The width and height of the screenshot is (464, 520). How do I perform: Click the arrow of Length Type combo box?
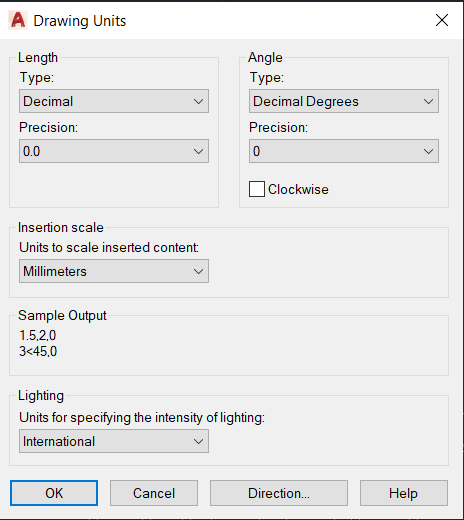pyautogui.click(x=198, y=101)
